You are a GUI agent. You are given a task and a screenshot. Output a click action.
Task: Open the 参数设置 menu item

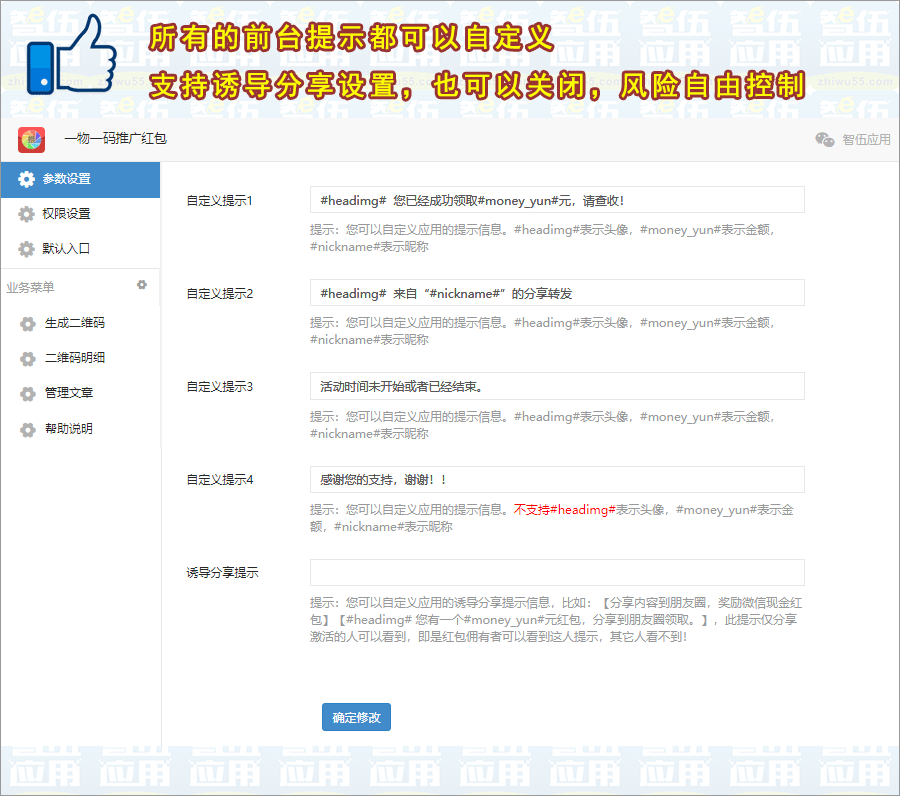coord(80,180)
